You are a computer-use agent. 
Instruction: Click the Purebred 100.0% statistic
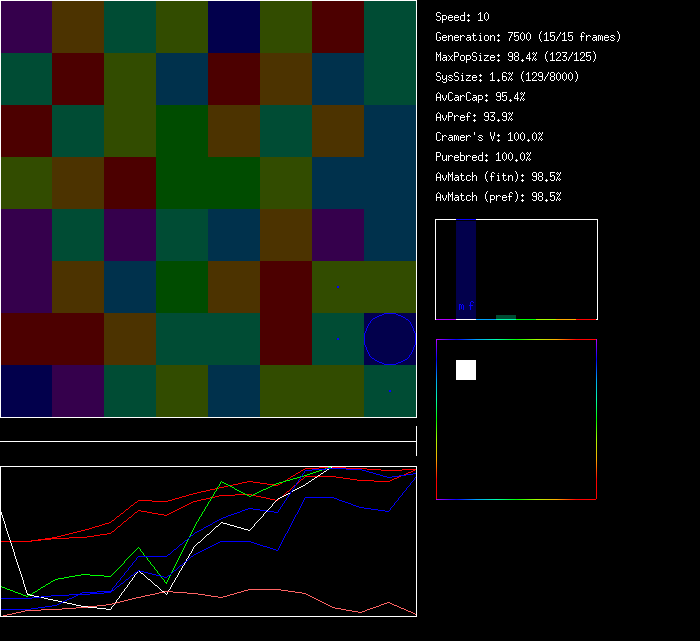pos(483,157)
